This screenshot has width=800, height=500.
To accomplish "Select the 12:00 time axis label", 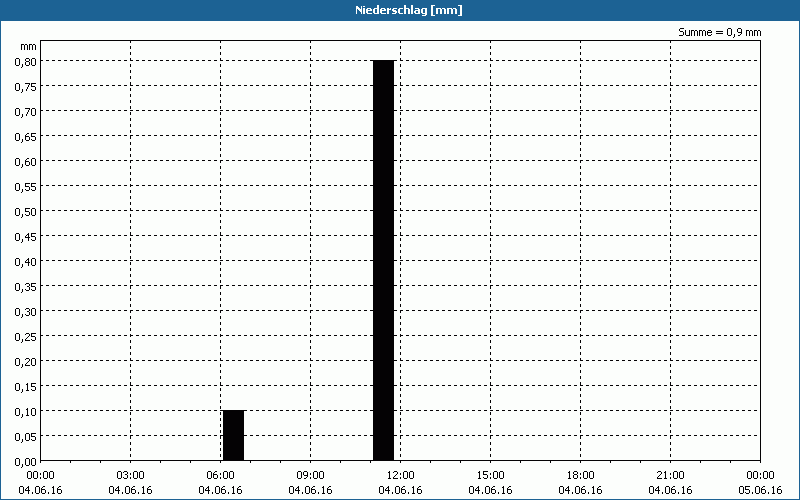I will tap(401, 476).
